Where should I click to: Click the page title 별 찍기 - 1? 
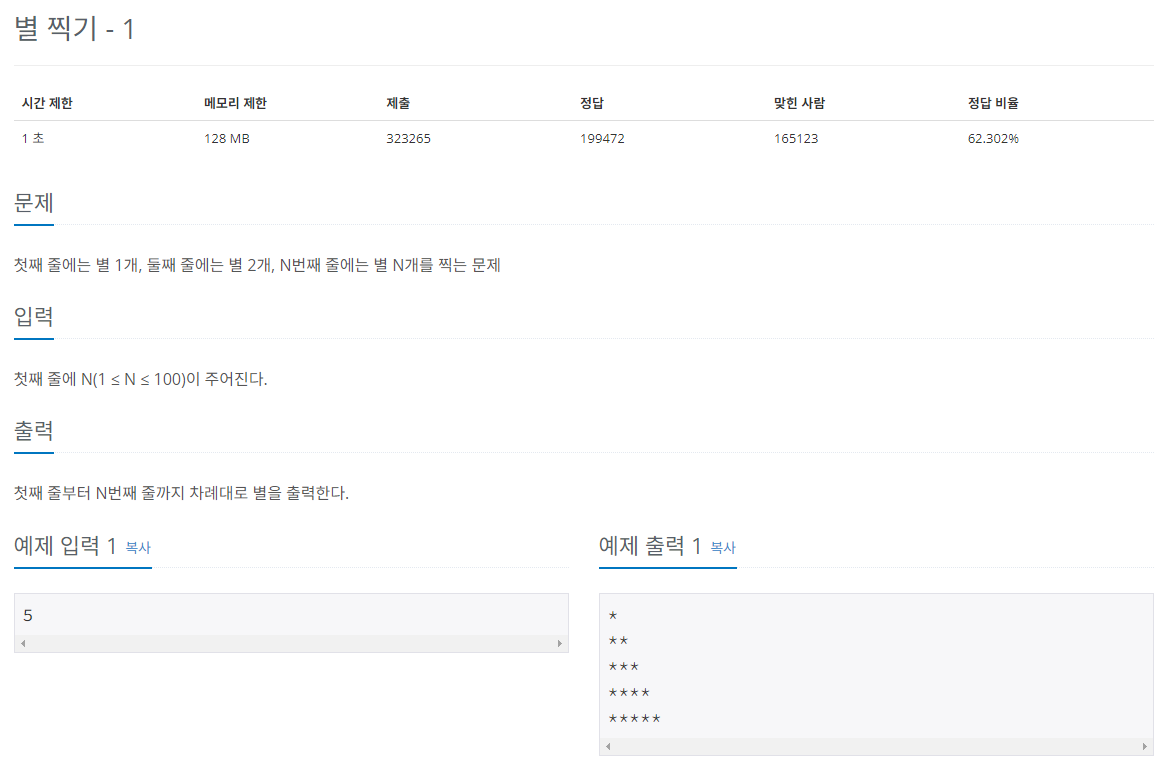[x=75, y=29]
